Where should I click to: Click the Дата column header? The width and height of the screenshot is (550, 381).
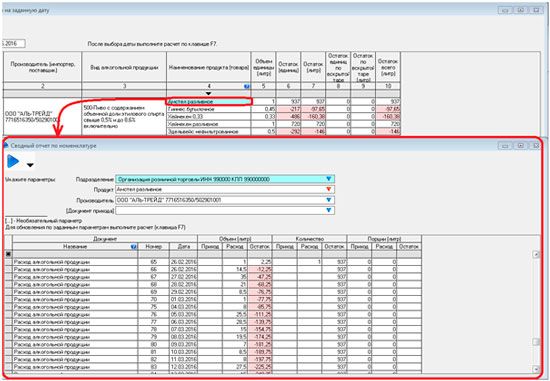click(183, 247)
